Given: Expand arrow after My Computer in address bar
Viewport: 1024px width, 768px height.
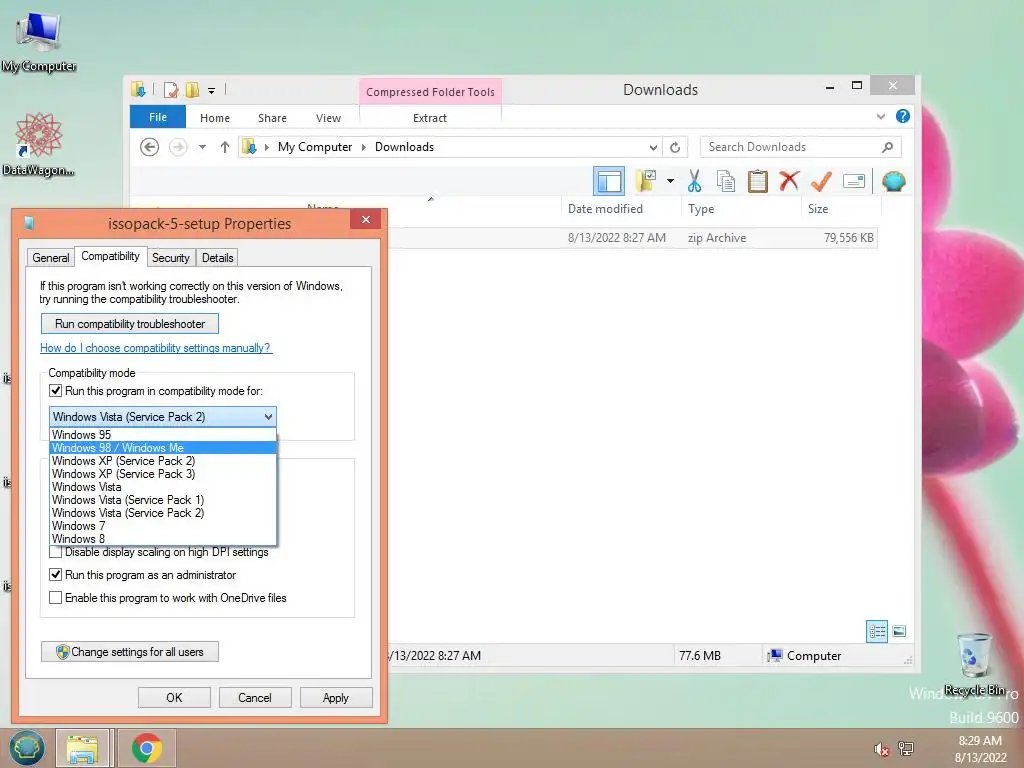Looking at the screenshot, I should point(364,147).
